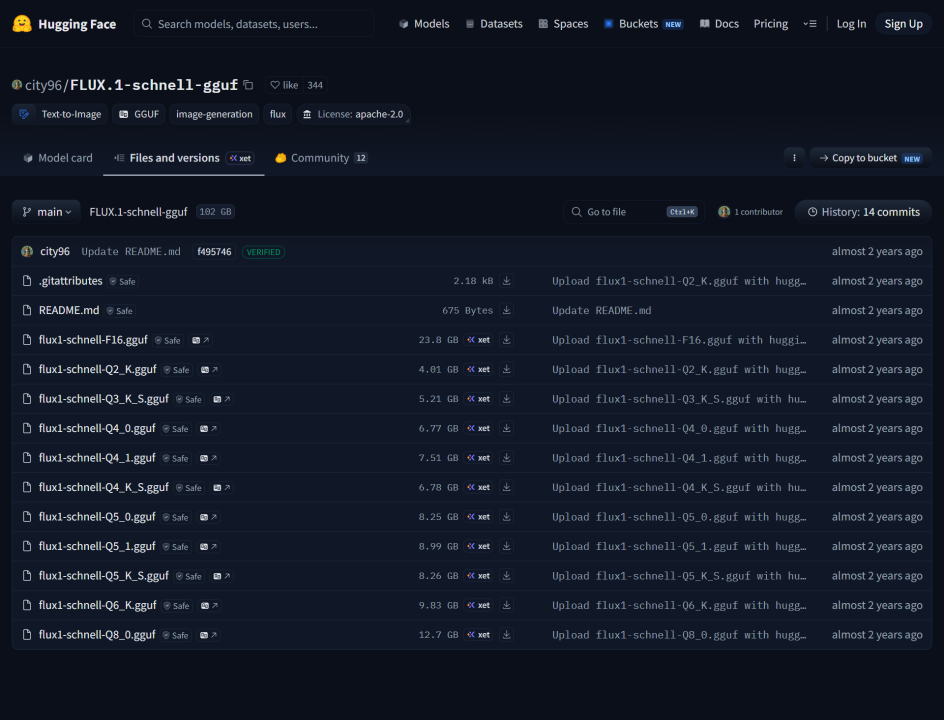Viewport: 944px width, 720px height.
Task: Download flux1-schnell-Q5_1.gguf via download icon
Action: pyautogui.click(x=507, y=547)
